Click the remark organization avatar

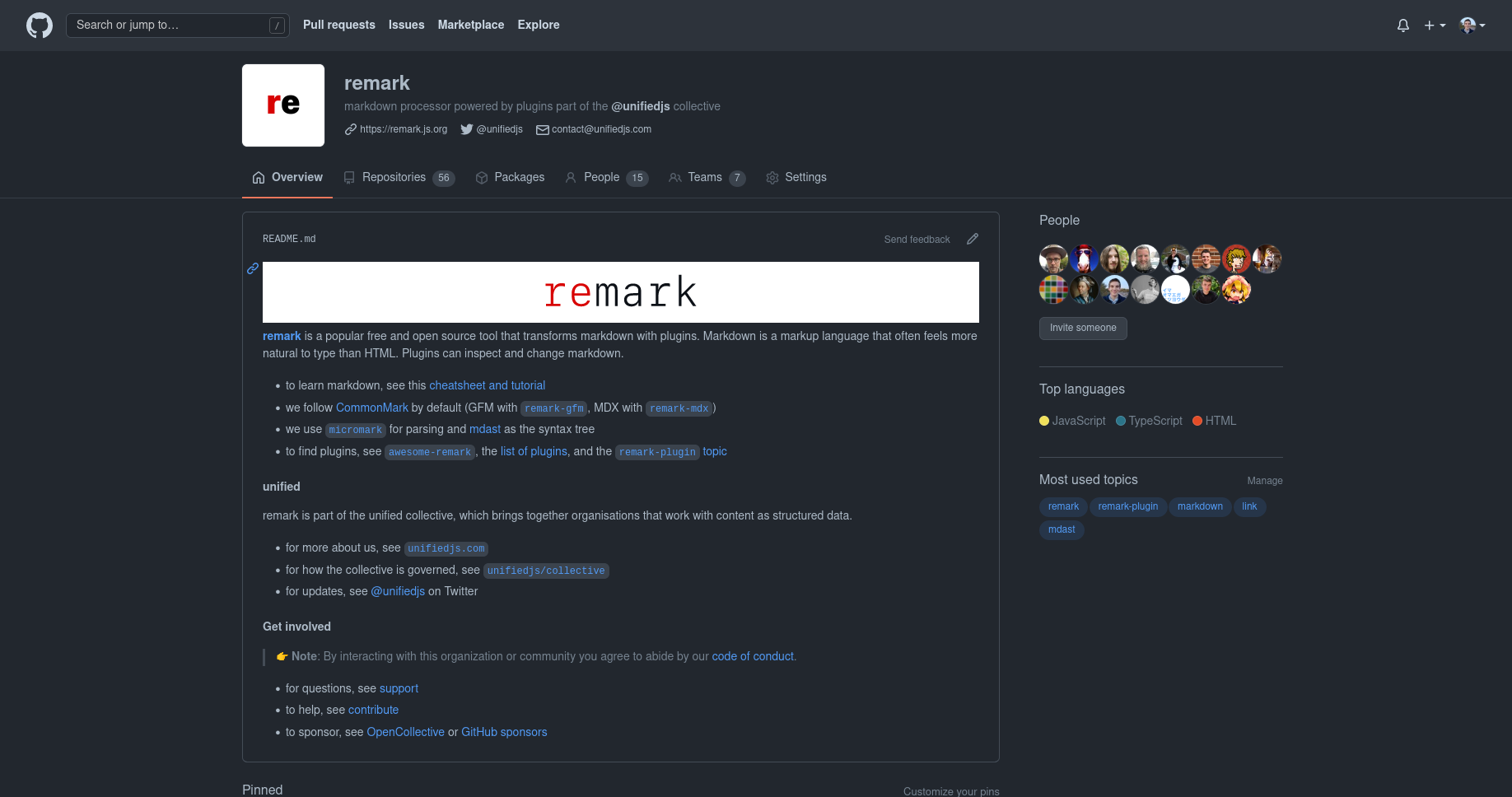click(283, 105)
